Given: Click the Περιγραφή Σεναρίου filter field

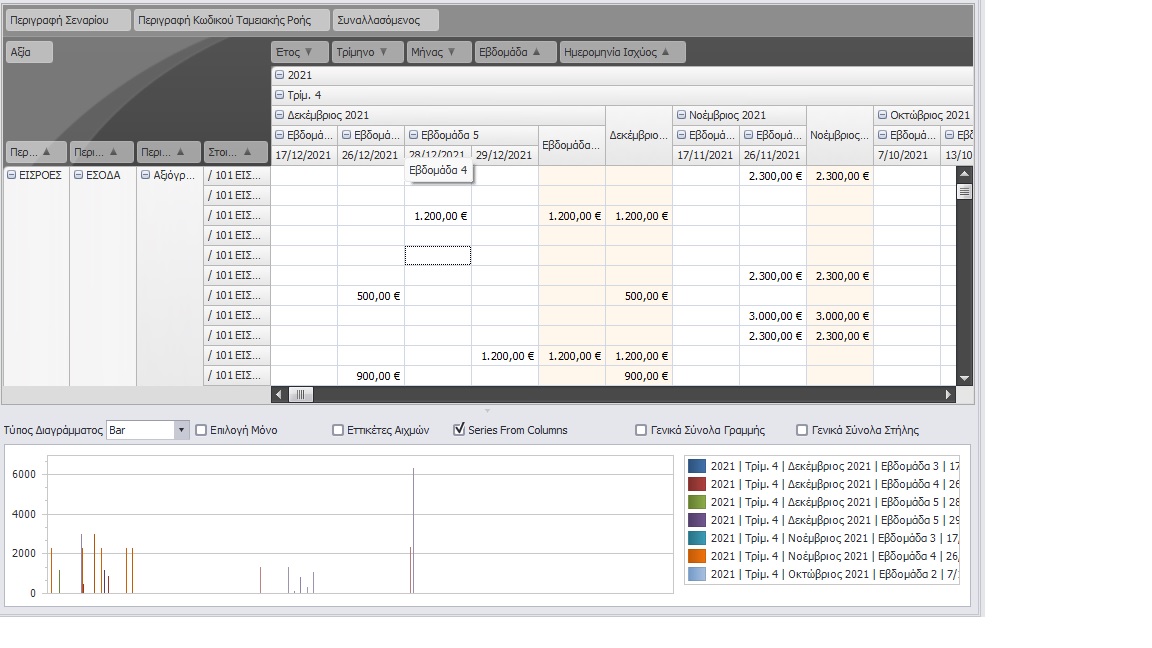Looking at the screenshot, I should 68,20.
